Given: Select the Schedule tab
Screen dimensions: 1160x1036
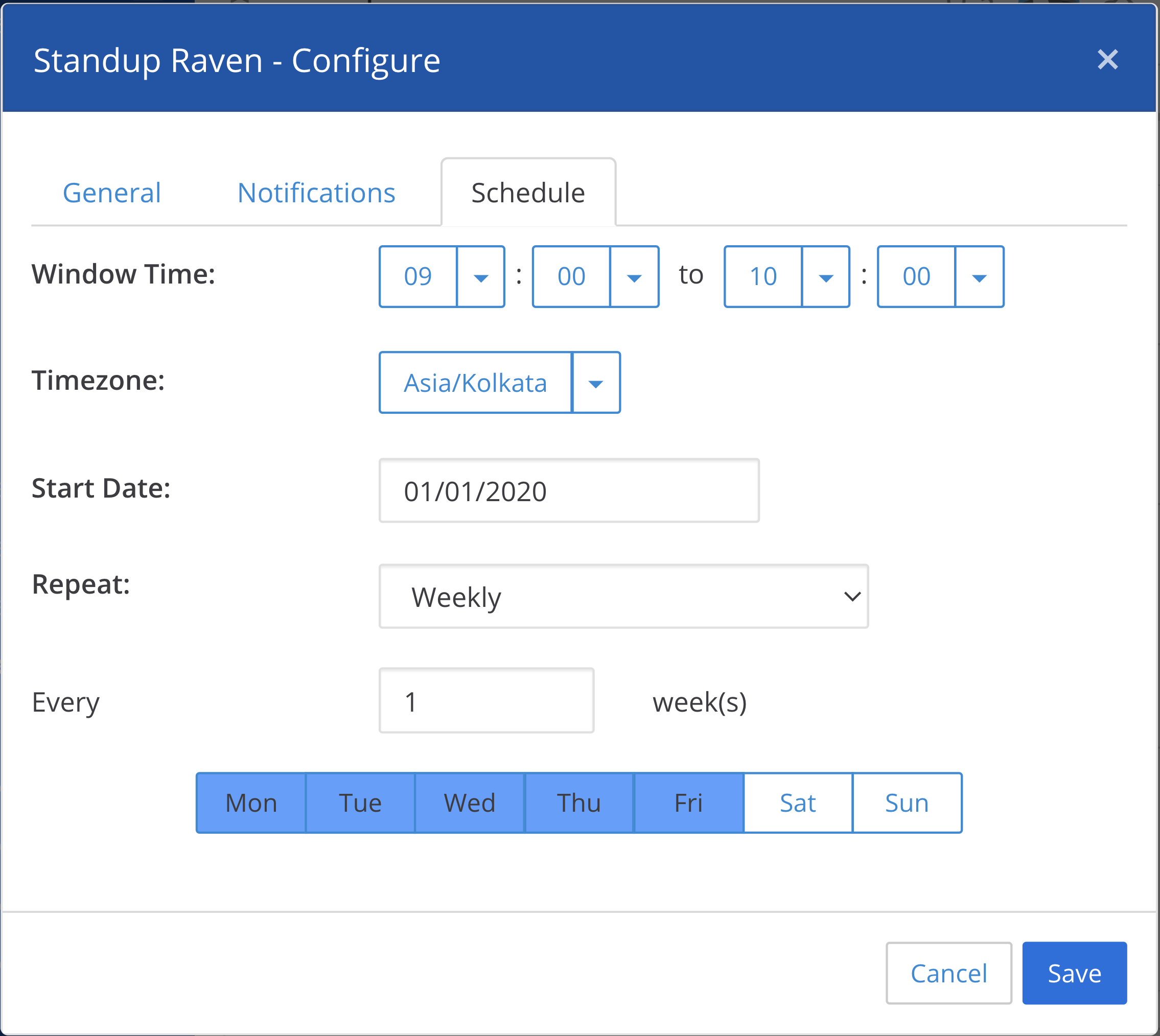Looking at the screenshot, I should tap(528, 193).
